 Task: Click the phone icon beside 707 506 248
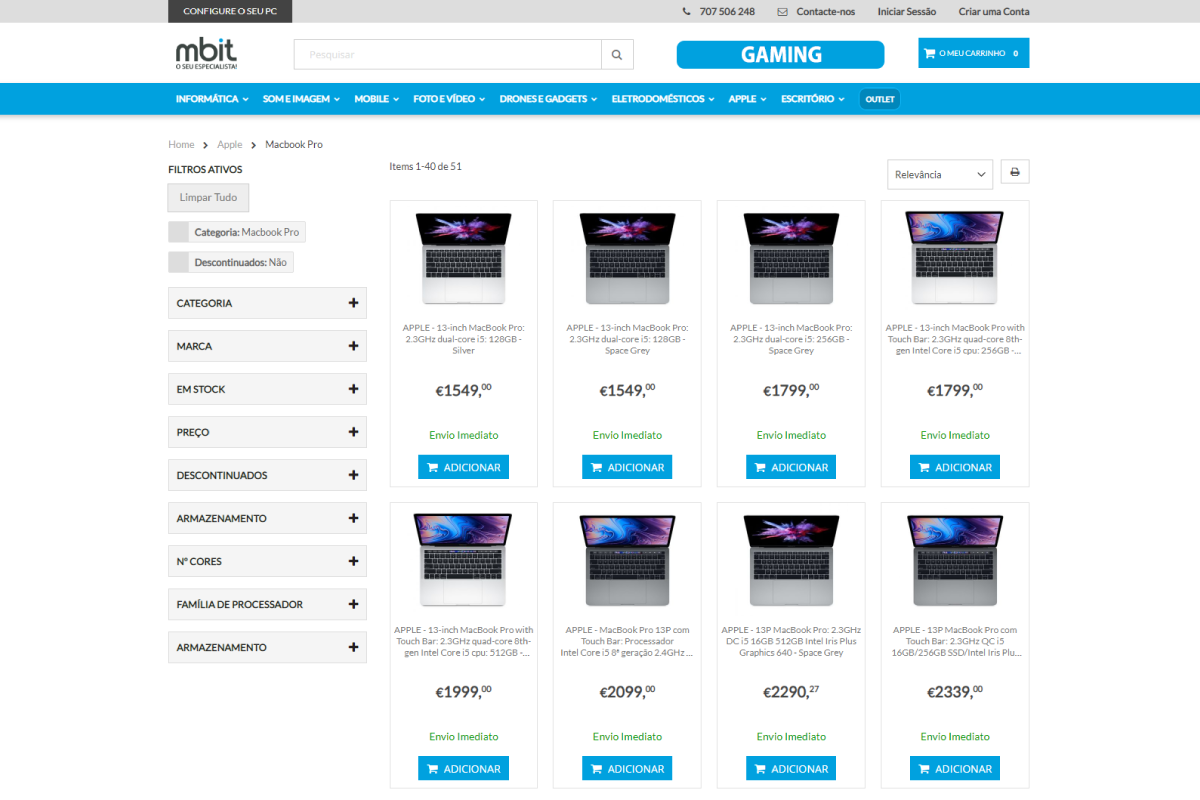click(686, 12)
